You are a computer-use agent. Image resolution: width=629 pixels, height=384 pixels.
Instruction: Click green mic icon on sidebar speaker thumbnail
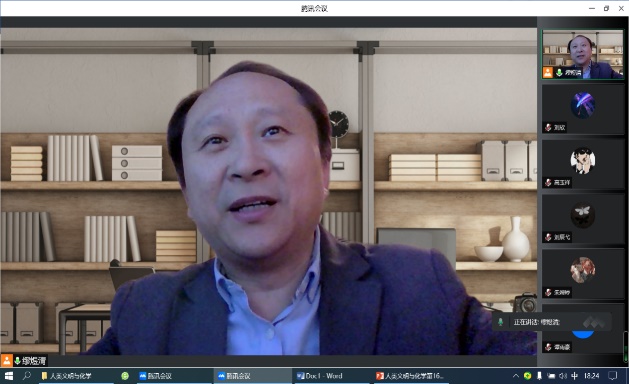tap(559, 73)
